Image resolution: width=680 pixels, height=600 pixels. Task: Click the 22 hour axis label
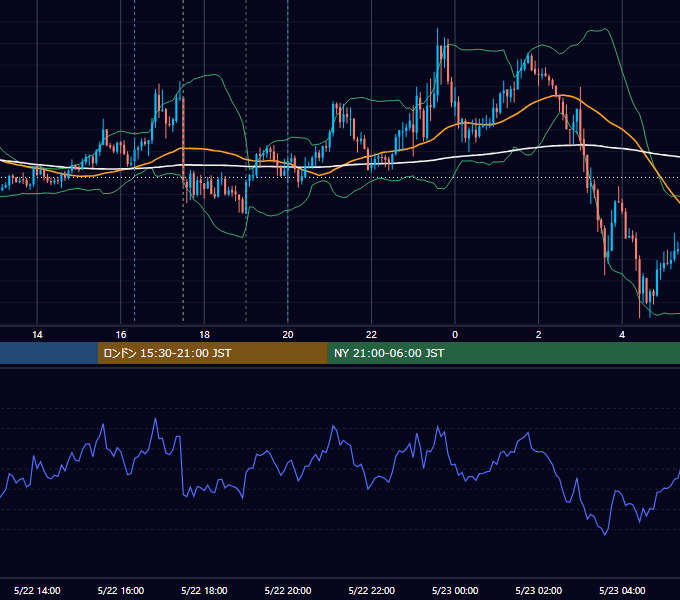pos(371,335)
